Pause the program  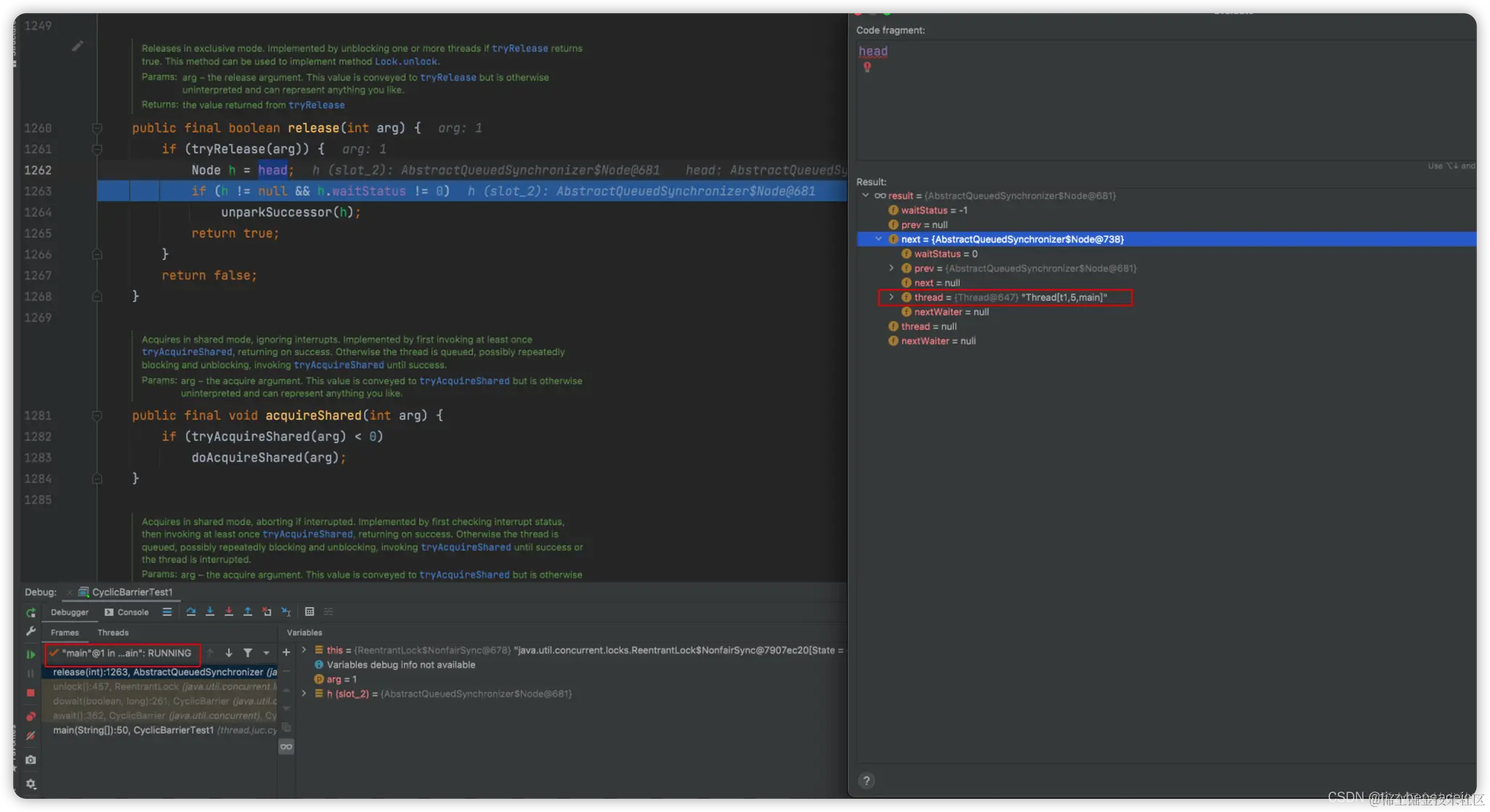(x=31, y=674)
